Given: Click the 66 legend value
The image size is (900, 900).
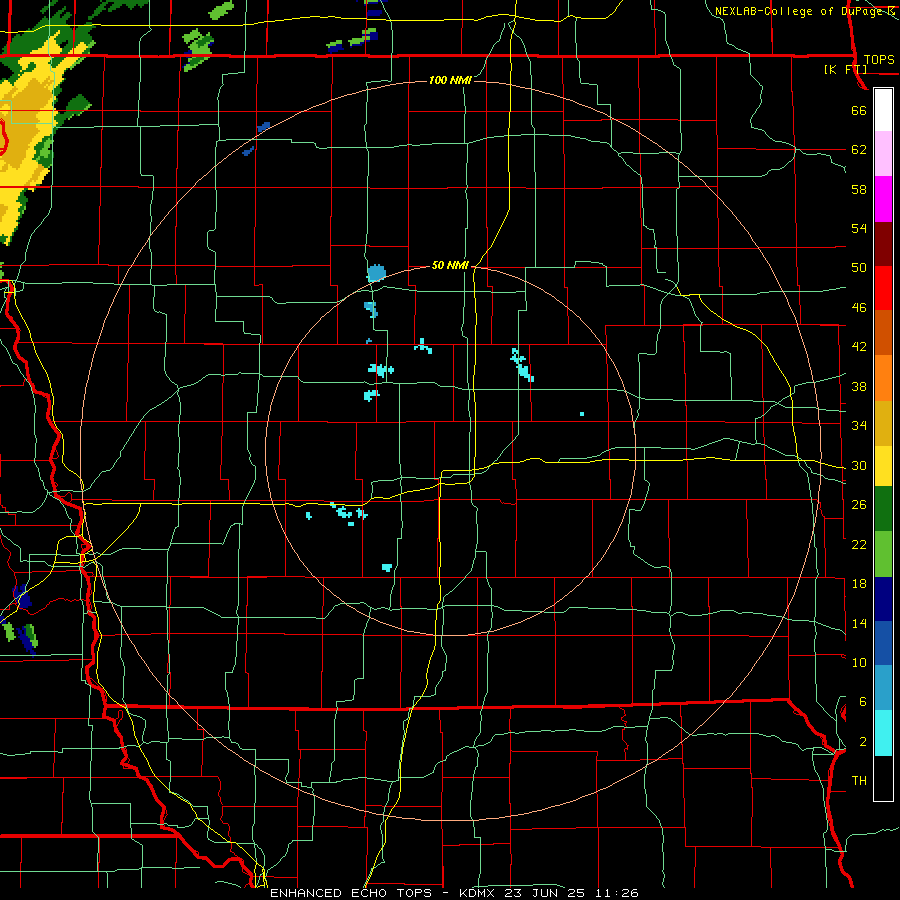Looking at the screenshot, I should point(859,110).
